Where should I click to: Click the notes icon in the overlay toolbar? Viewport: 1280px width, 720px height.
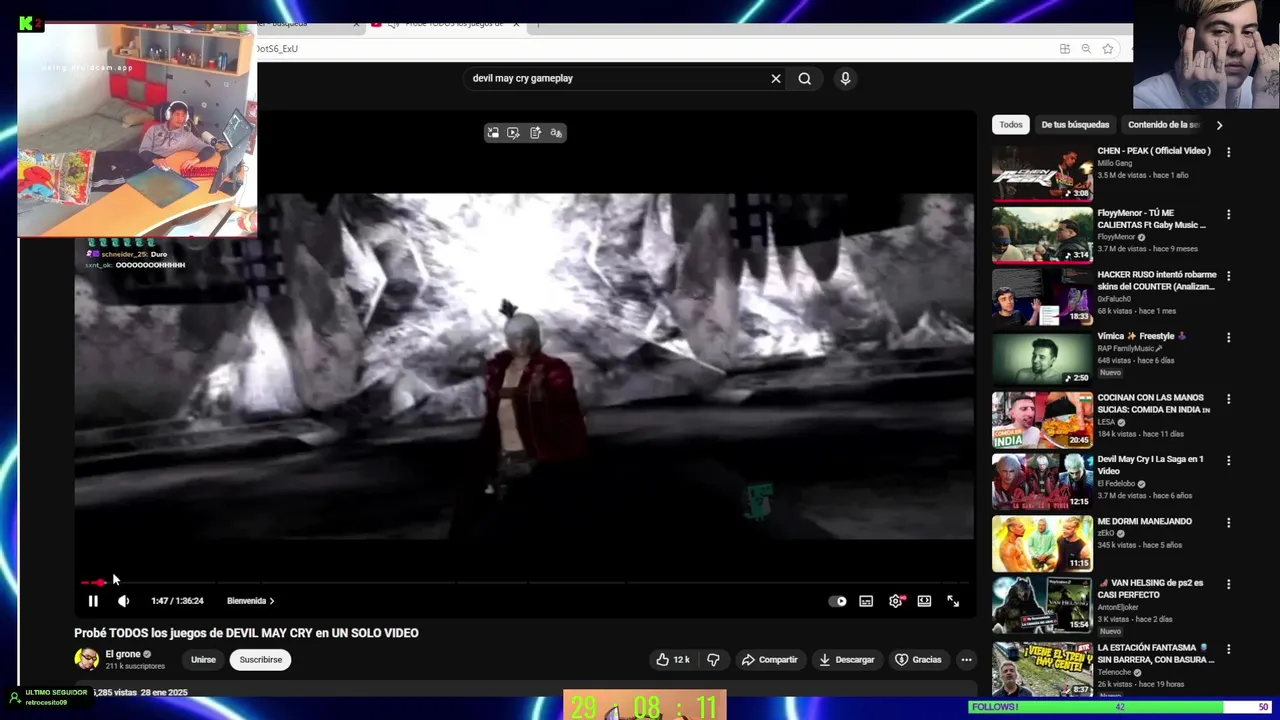pyautogui.click(x=535, y=133)
